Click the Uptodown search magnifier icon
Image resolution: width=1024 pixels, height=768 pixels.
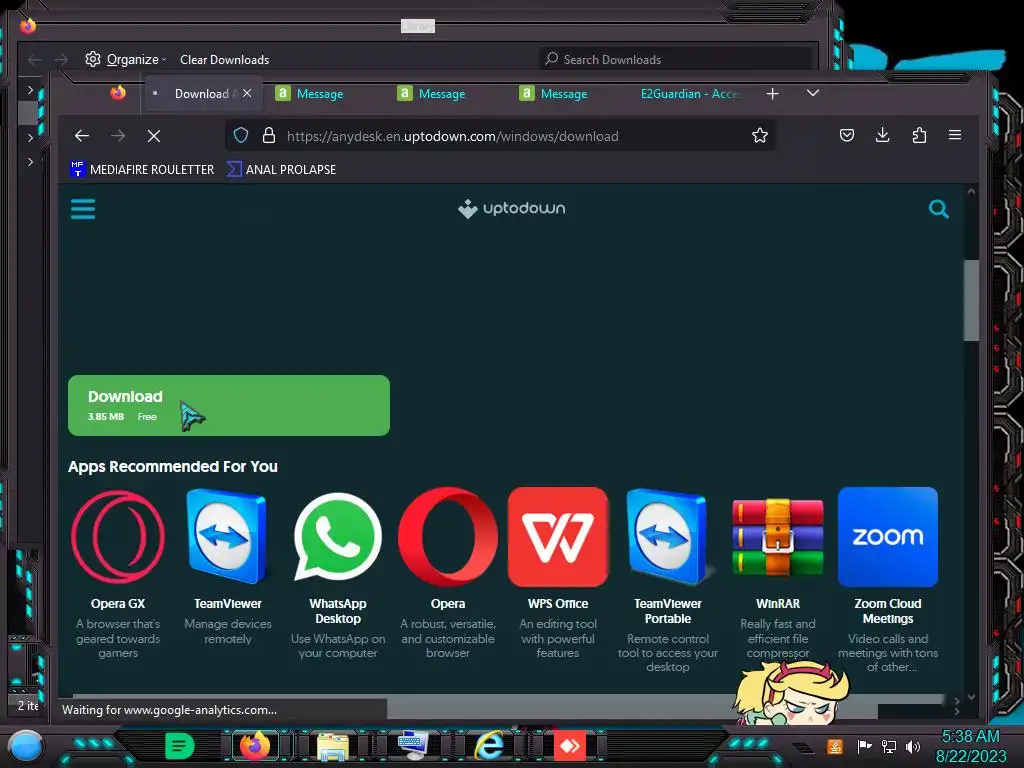click(938, 209)
